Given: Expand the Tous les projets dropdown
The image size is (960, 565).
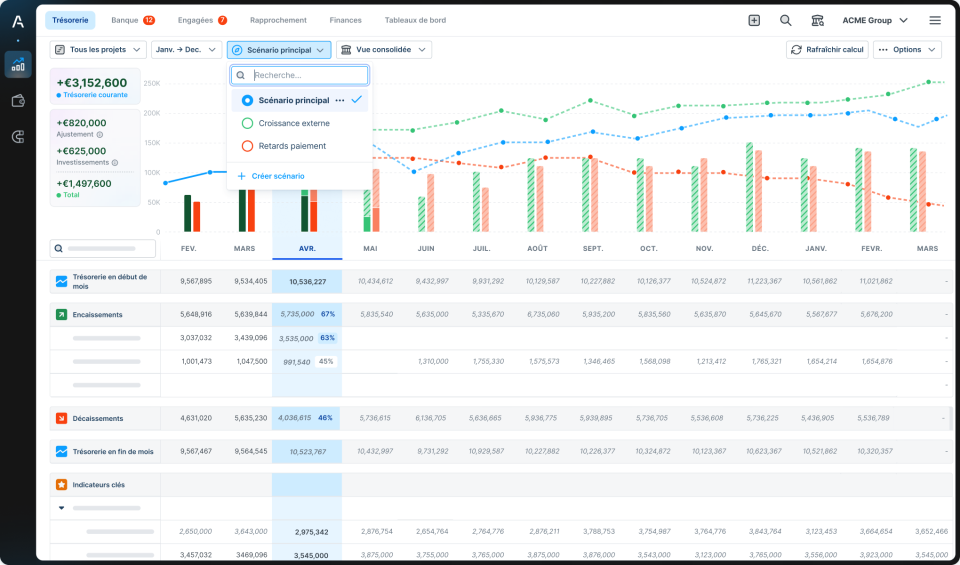Looking at the screenshot, I should coord(99,50).
